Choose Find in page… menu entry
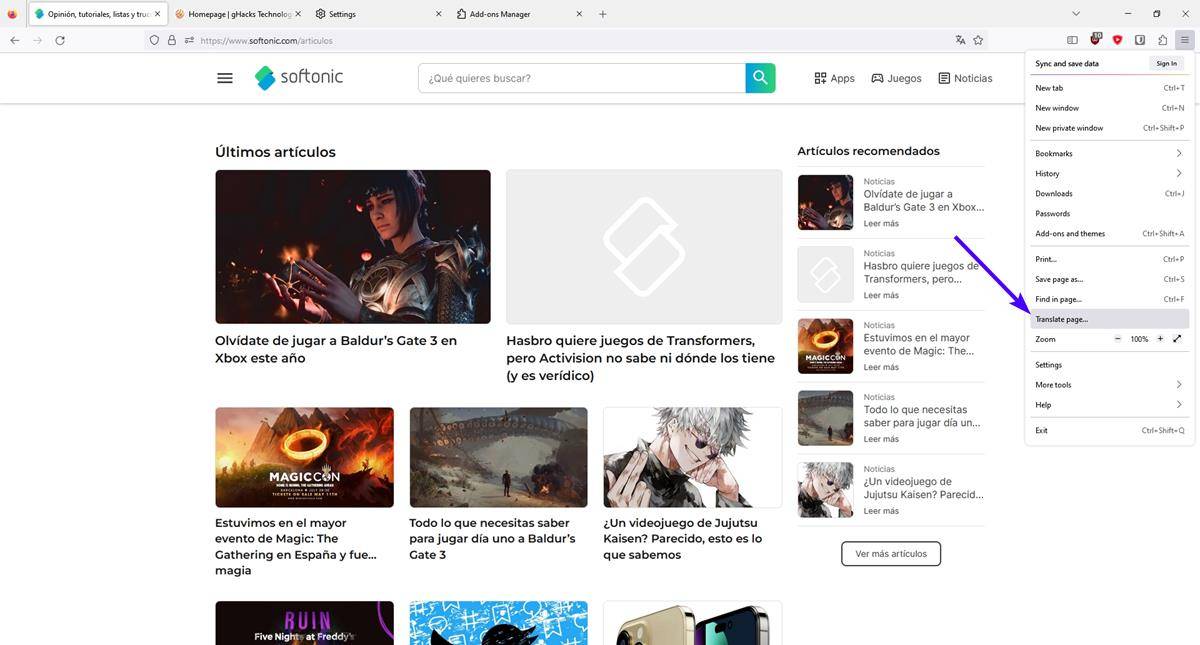 tap(1109, 299)
